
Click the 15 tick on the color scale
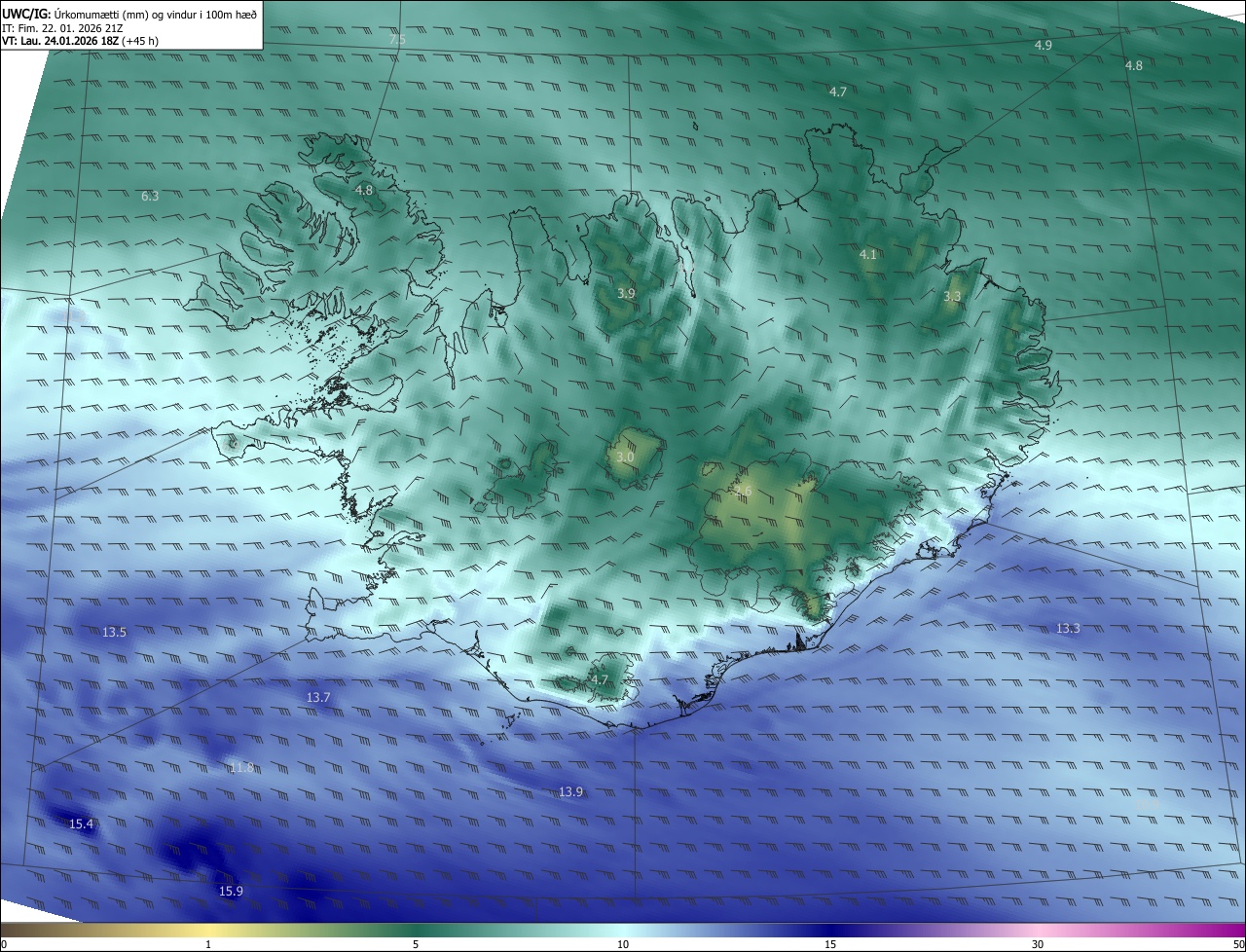830,944
